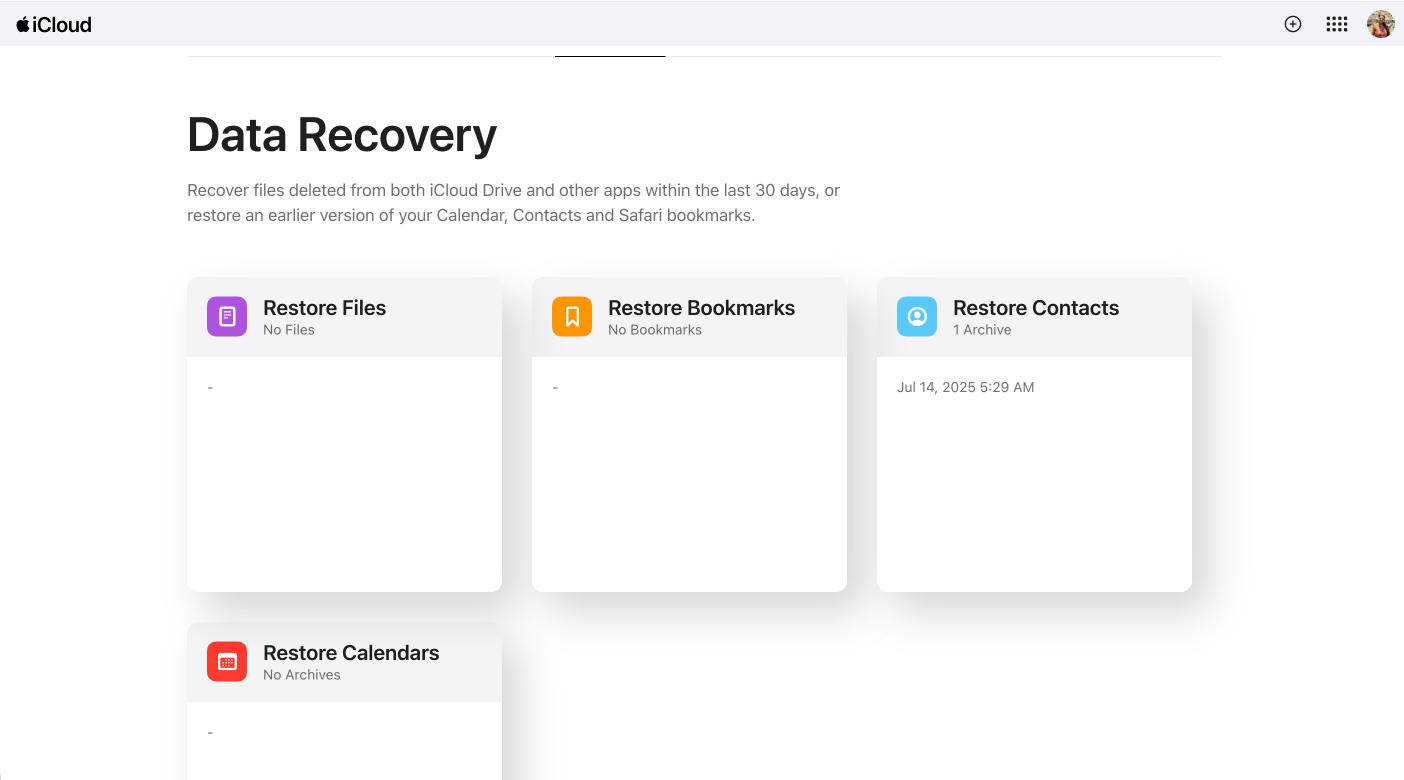The width and height of the screenshot is (1404, 780).
Task: Select the red Restore Calendars icon
Action: tap(226, 661)
